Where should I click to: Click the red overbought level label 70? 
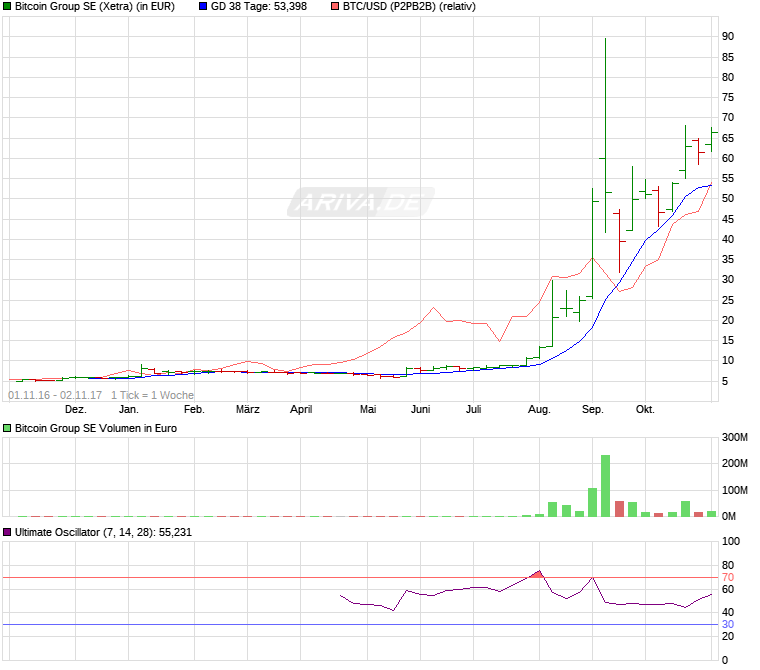728,578
